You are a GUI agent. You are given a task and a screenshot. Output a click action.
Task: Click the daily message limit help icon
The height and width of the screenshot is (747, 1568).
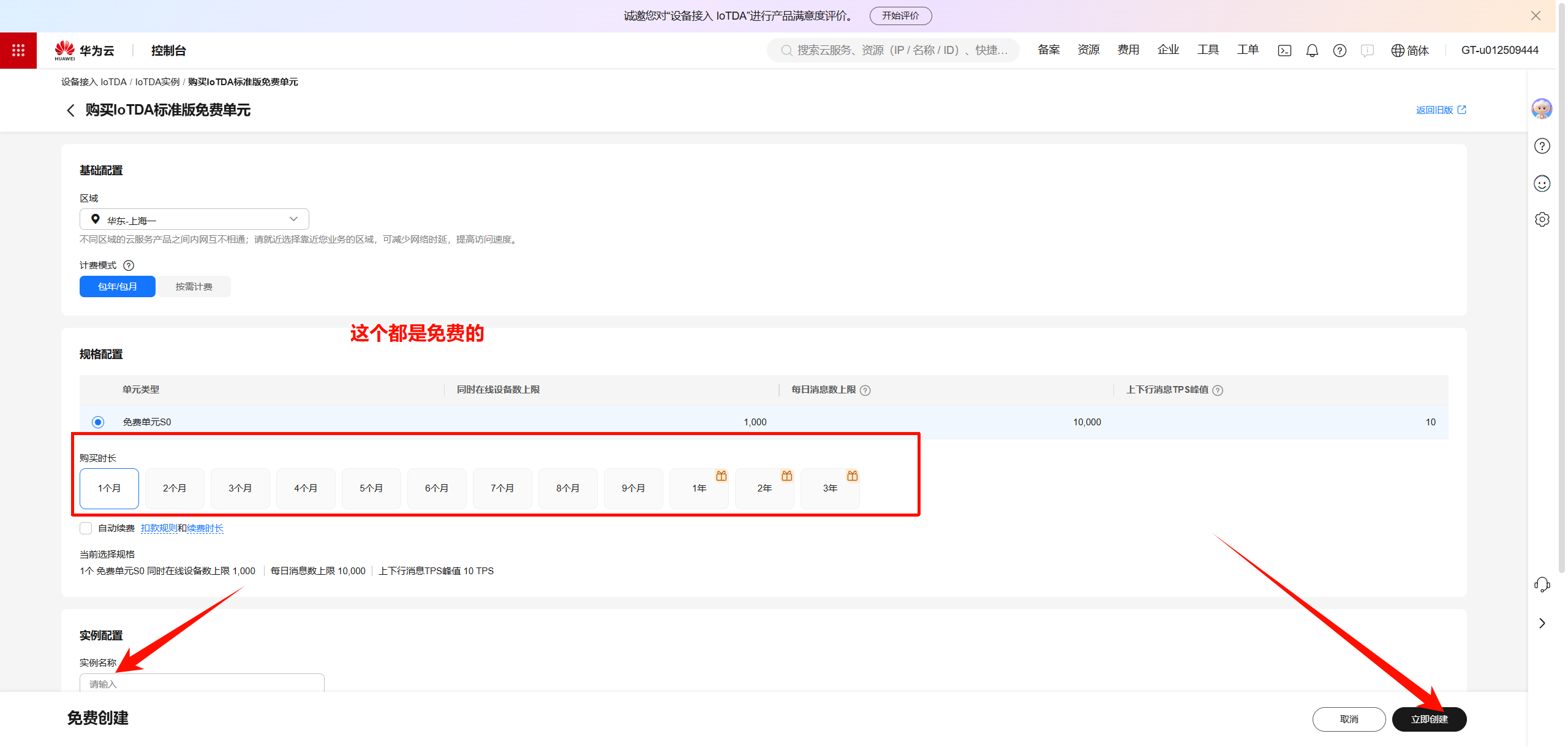pos(865,390)
